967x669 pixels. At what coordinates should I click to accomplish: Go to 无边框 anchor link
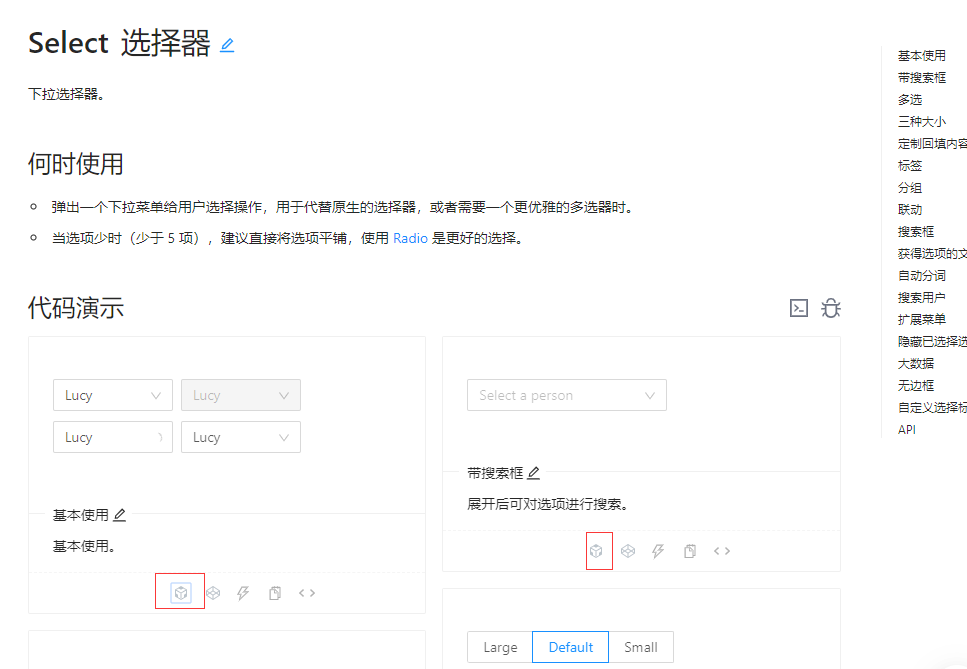pyautogui.click(x=916, y=386)
